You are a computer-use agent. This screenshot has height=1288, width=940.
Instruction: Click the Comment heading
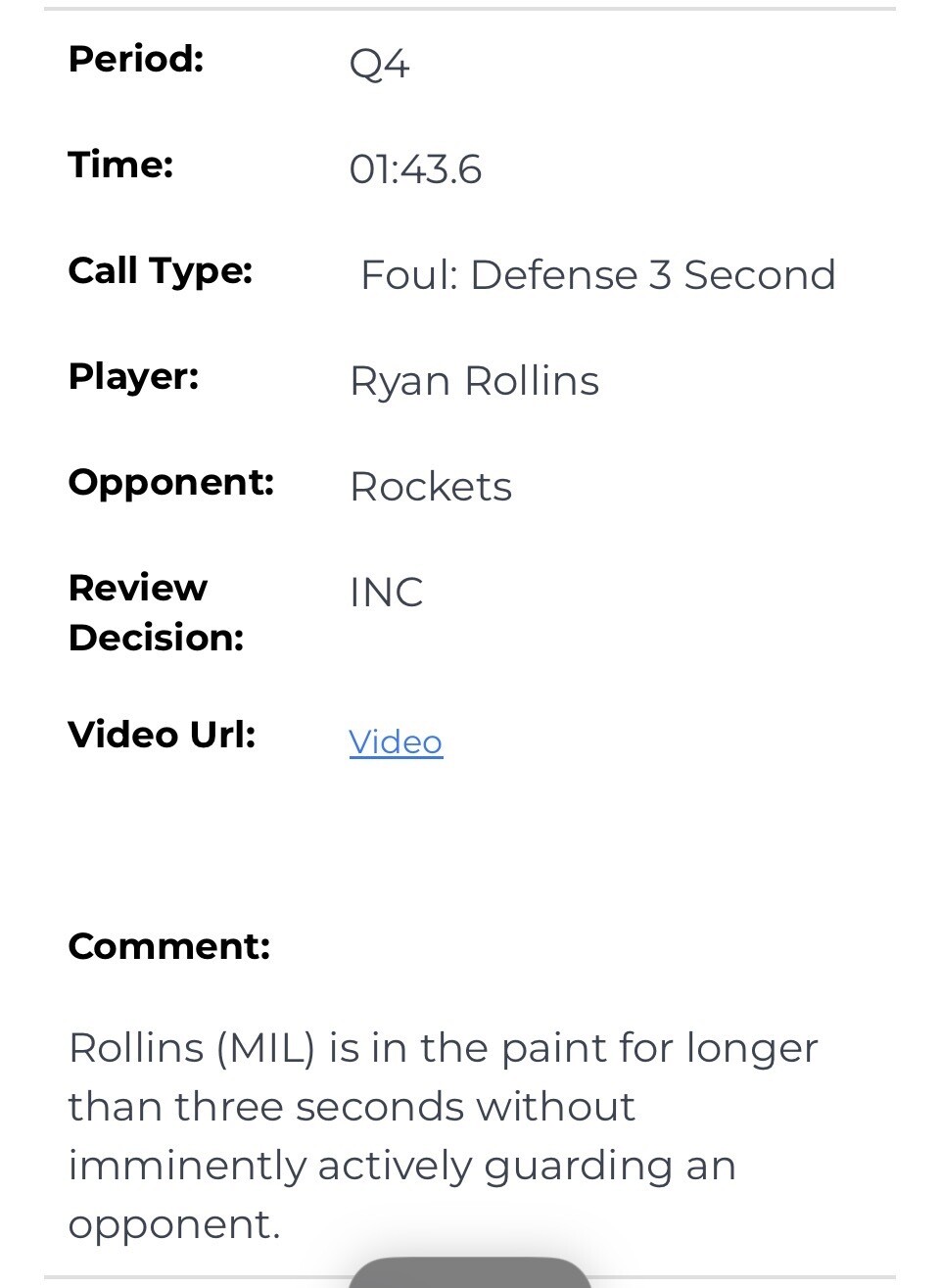(168, 946)
